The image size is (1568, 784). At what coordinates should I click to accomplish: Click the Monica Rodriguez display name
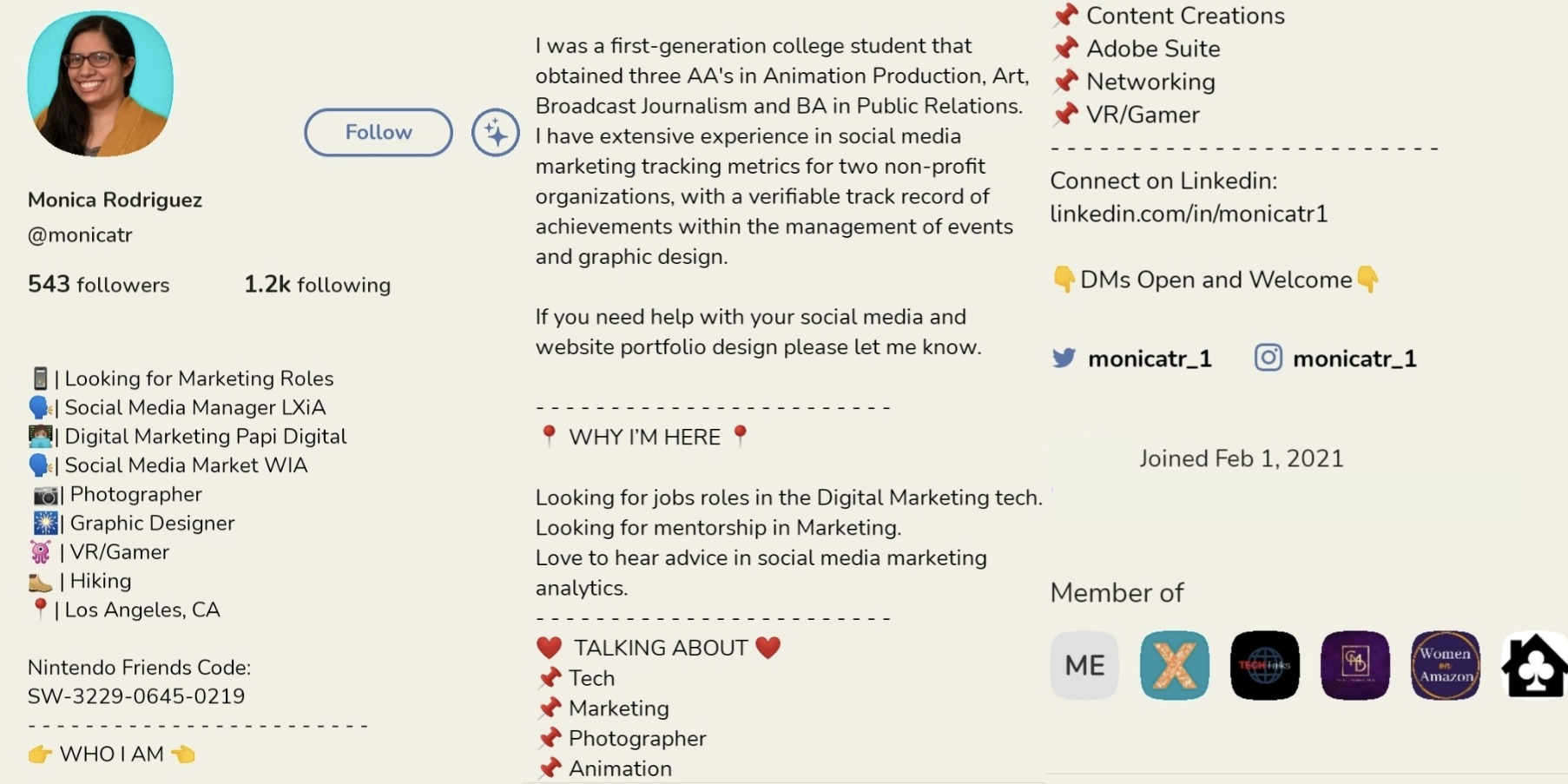tap(115, 200)
